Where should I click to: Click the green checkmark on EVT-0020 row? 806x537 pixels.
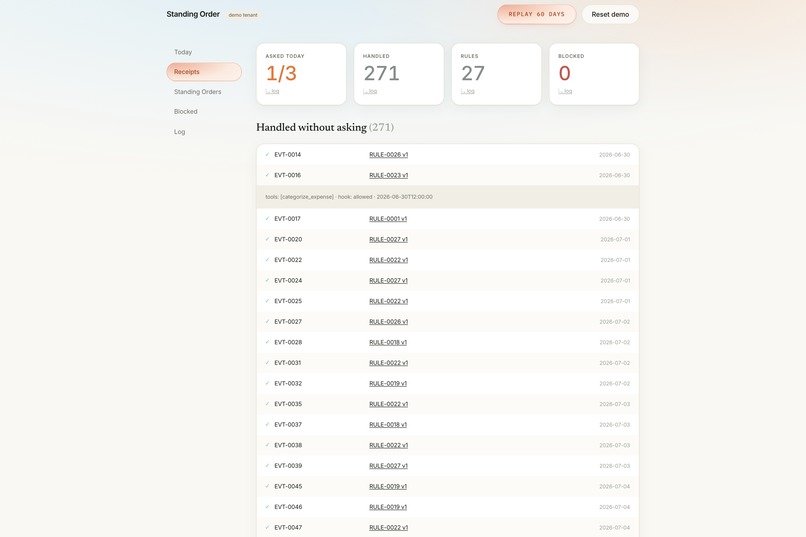tap(267, 239)
